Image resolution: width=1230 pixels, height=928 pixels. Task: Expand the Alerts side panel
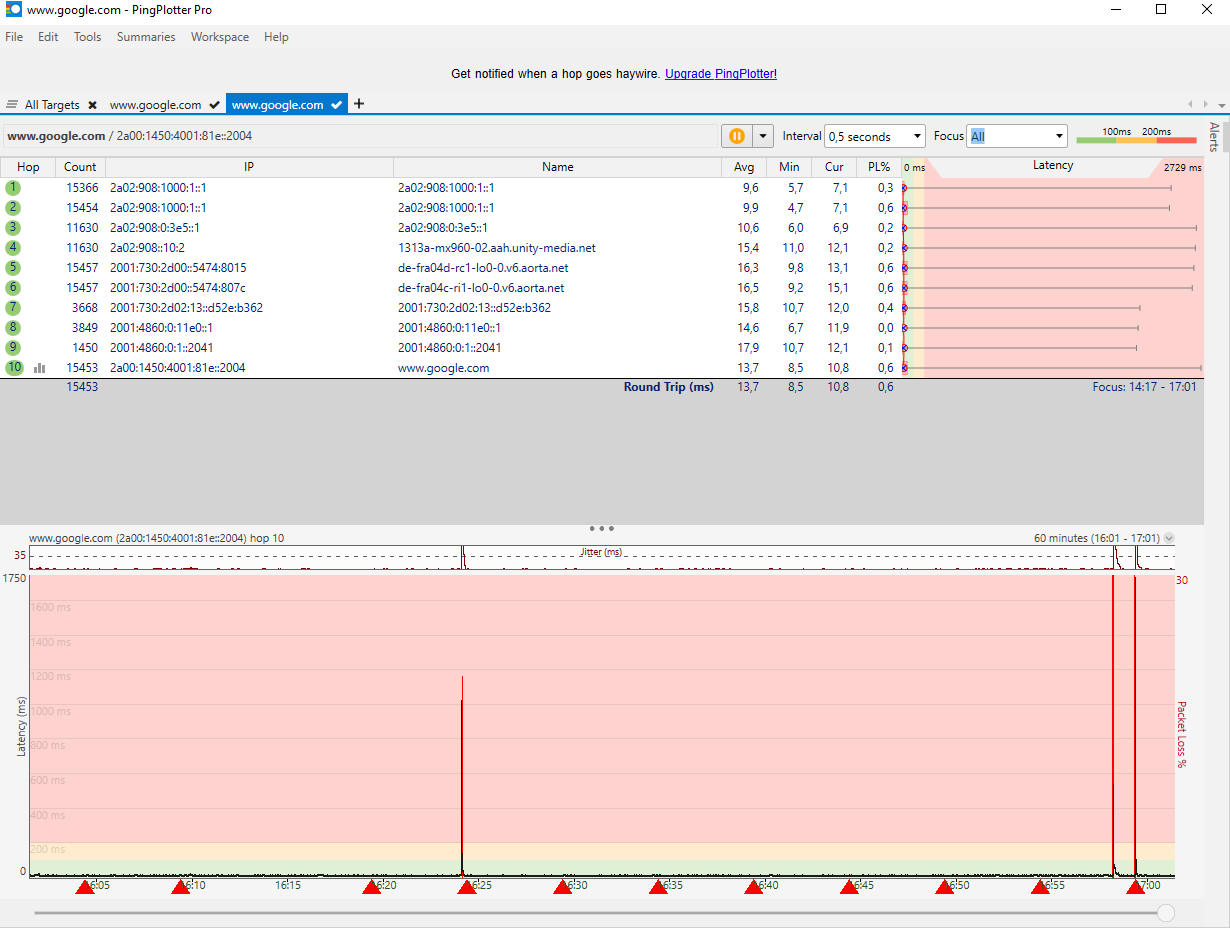pyautogui.click(x=1214, y=137)
